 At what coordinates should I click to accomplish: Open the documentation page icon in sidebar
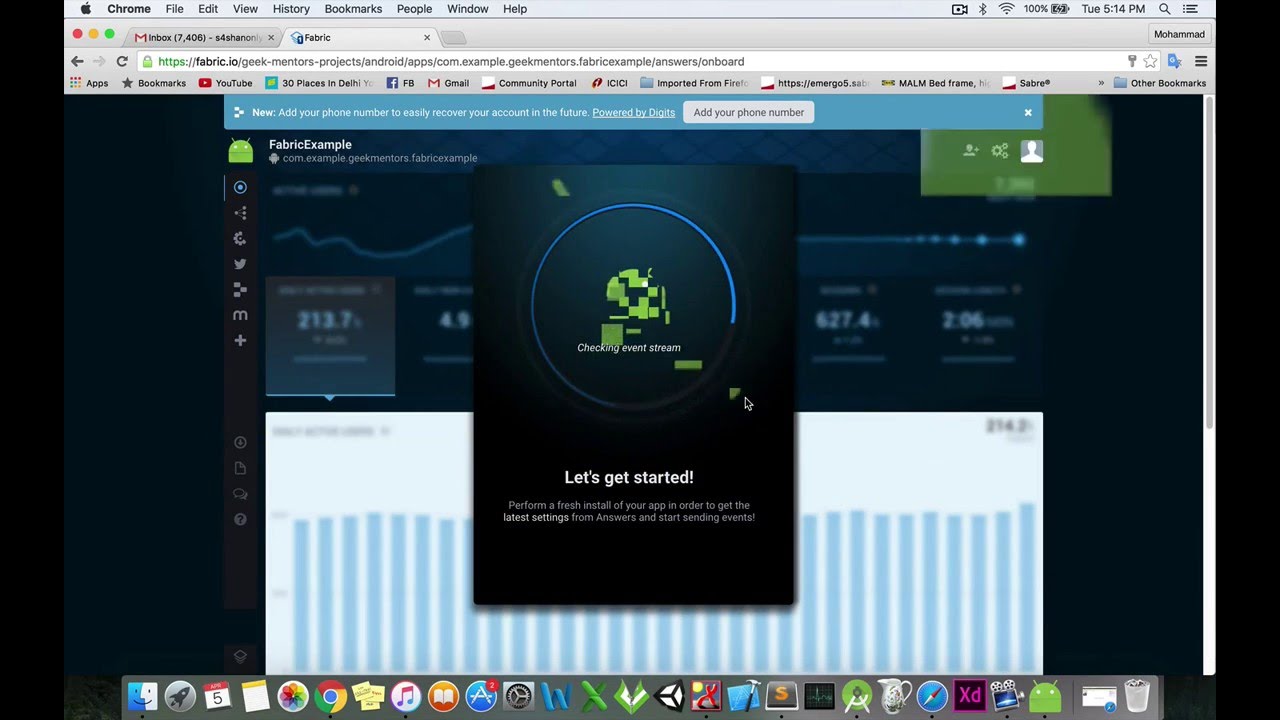pyautogui.click(x=240, y=468)
